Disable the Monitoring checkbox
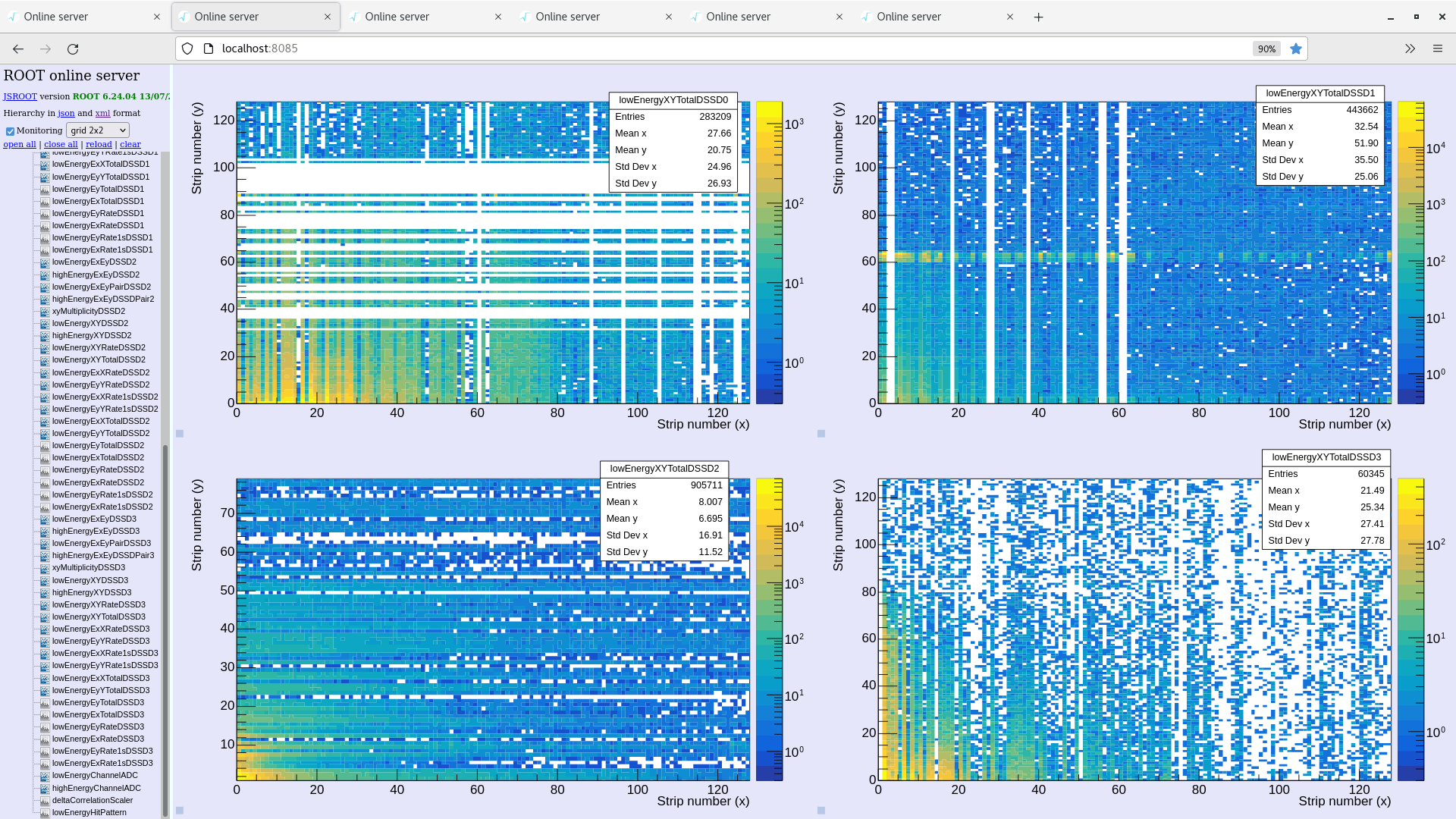The image size is (1456, 819). (x=10, y=130)
